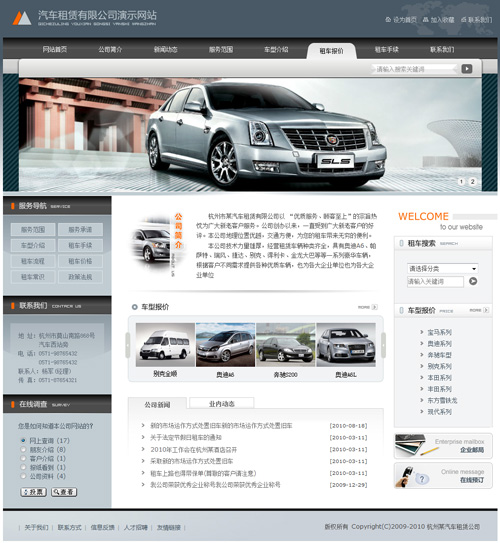500x543 pixels.
Task: Select the 公司资料 (4) radio option
Action: point(23,476)
